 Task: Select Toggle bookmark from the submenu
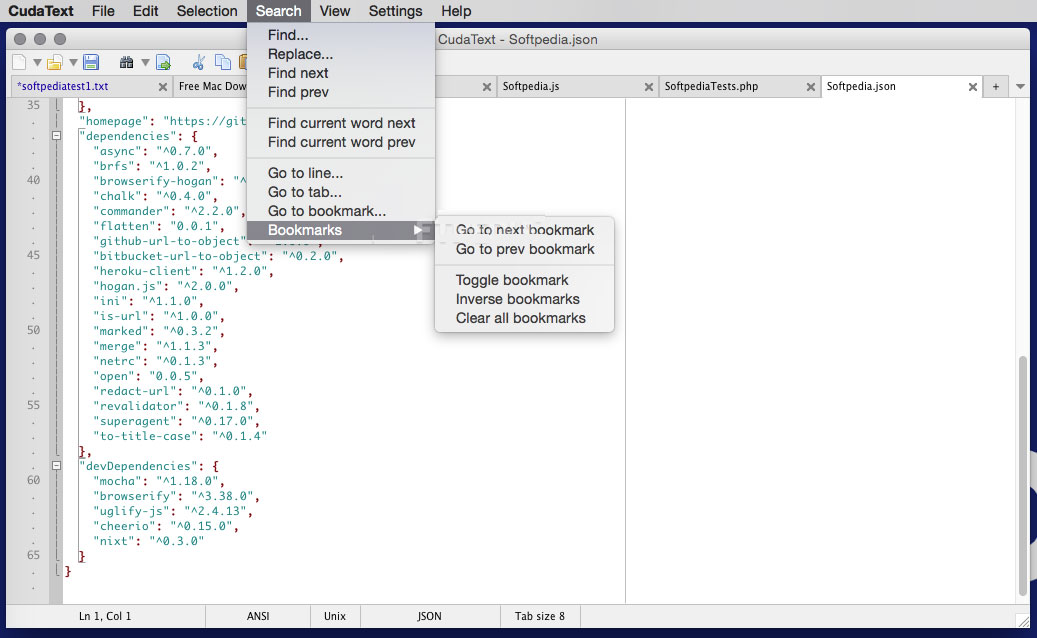512,280
